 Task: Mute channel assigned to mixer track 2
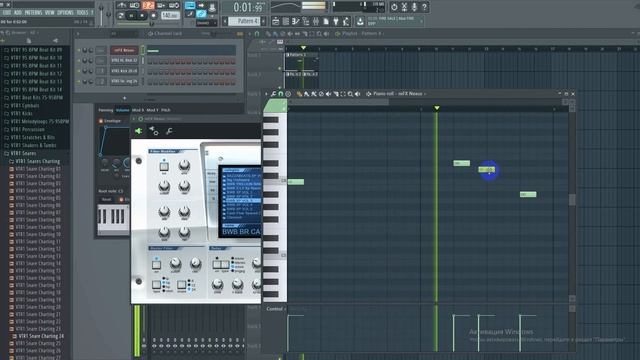(79, 81)
